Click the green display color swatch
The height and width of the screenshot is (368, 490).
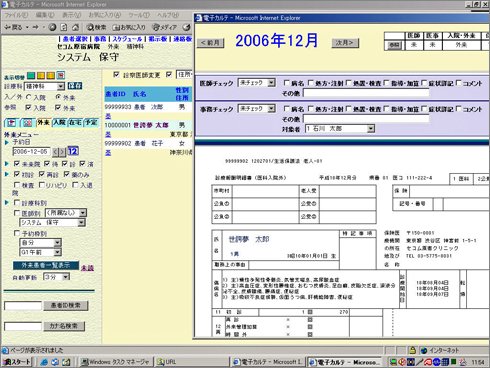pos(31,75)
